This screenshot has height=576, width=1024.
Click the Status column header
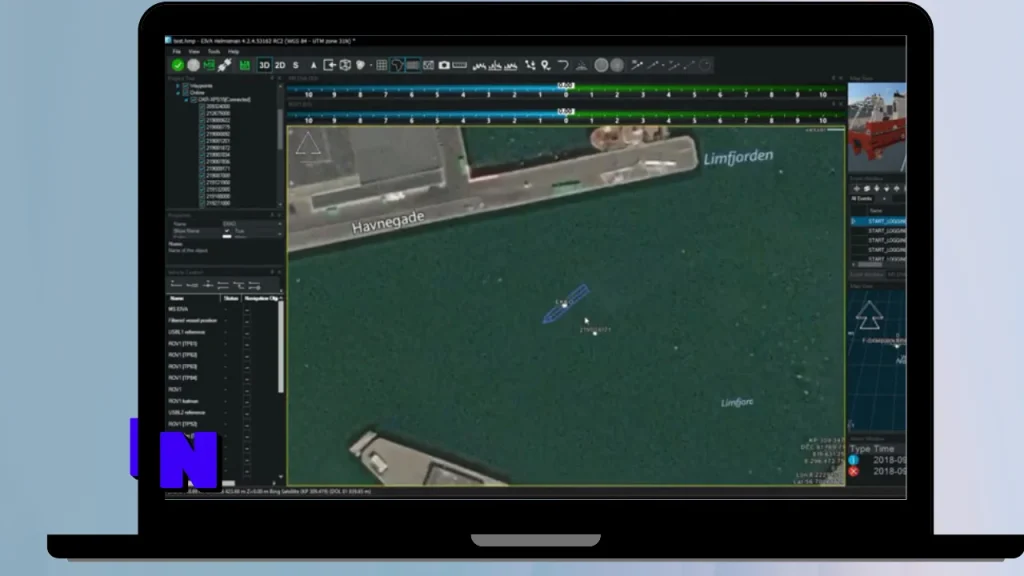point(231,298)
